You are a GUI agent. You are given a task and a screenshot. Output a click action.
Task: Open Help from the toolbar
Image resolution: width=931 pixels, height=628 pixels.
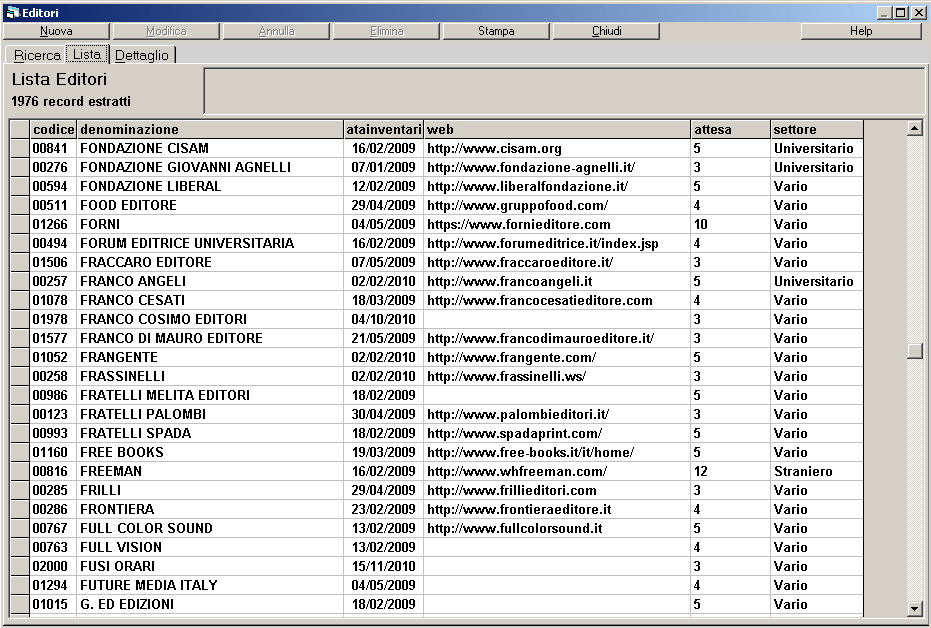click(860, 31)
